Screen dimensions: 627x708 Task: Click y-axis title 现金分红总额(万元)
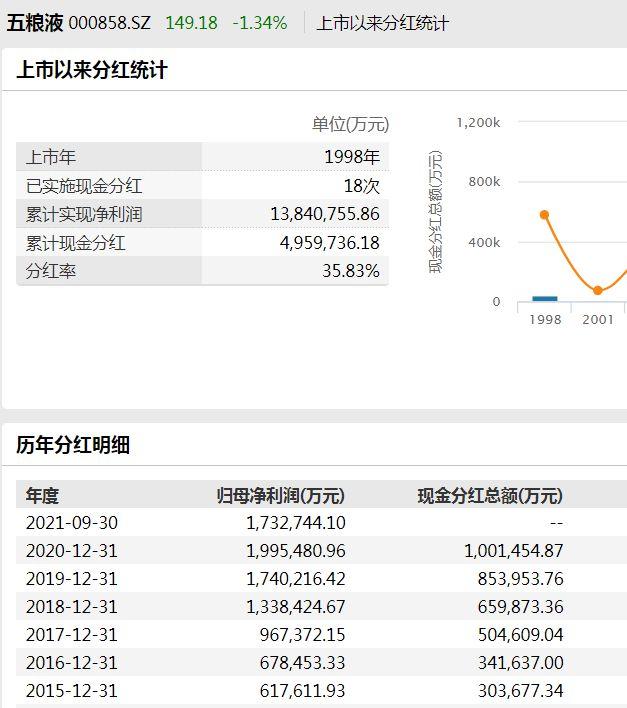click(435, 212)
